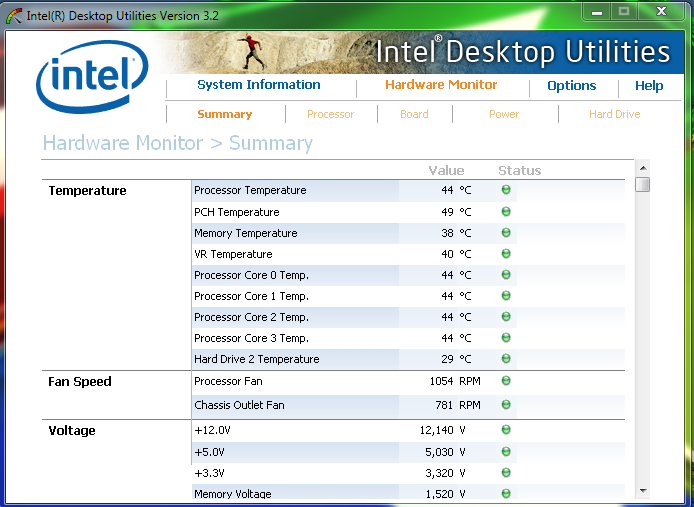Open the Help tab
This screenshot has height=507, width=694.
coord(649,86)
